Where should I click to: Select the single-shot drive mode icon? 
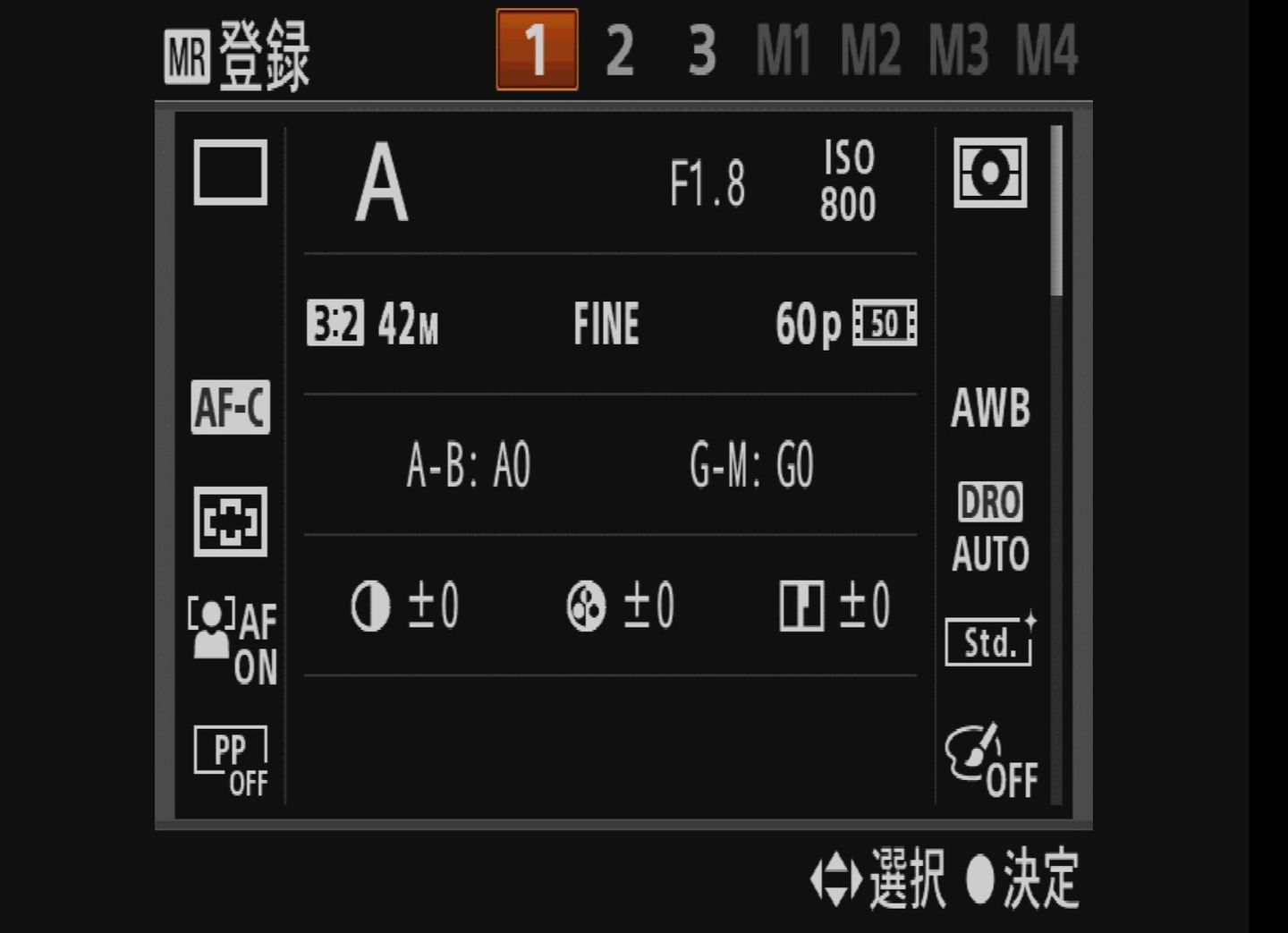pos(231,173)
